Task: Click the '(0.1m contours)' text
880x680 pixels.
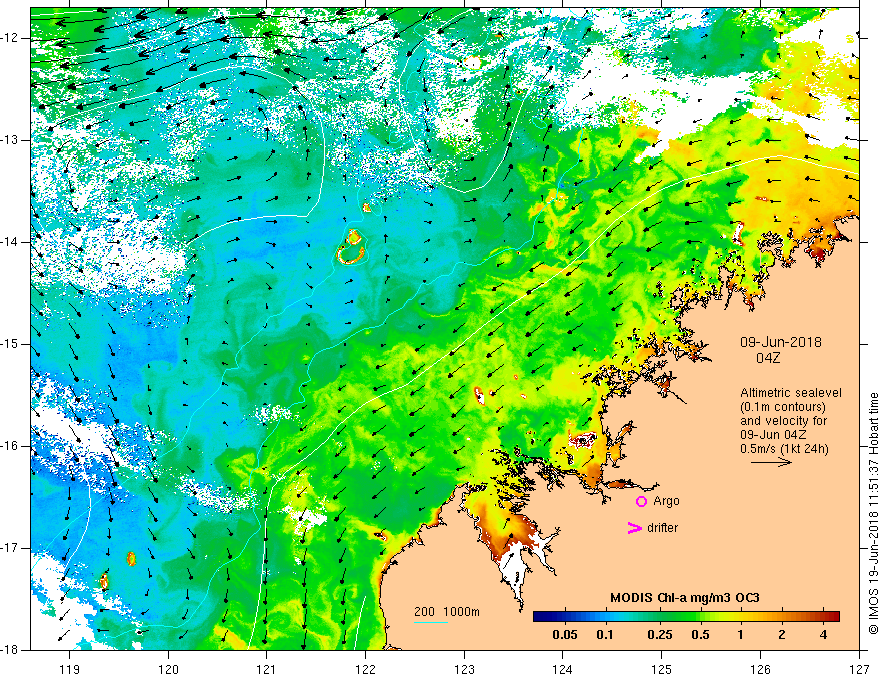Action: pos(783,407)
